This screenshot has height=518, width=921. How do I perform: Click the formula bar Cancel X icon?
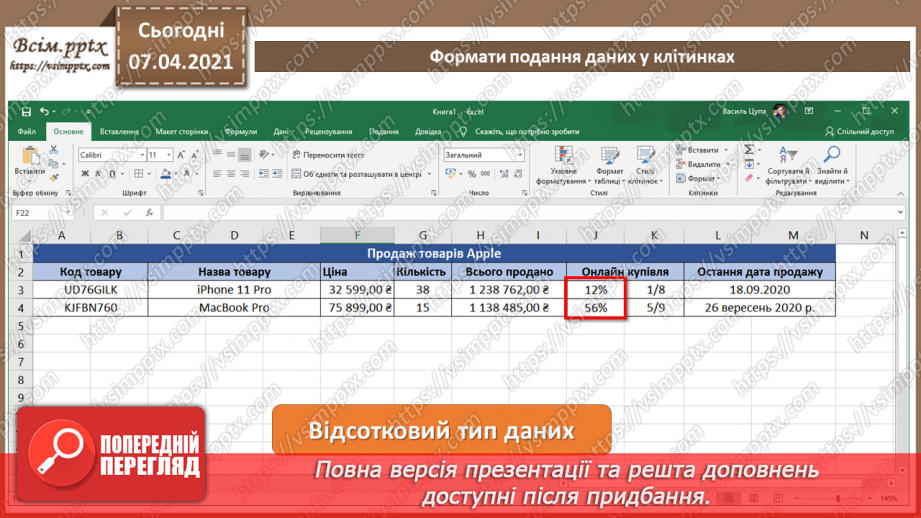coord(105,213)
